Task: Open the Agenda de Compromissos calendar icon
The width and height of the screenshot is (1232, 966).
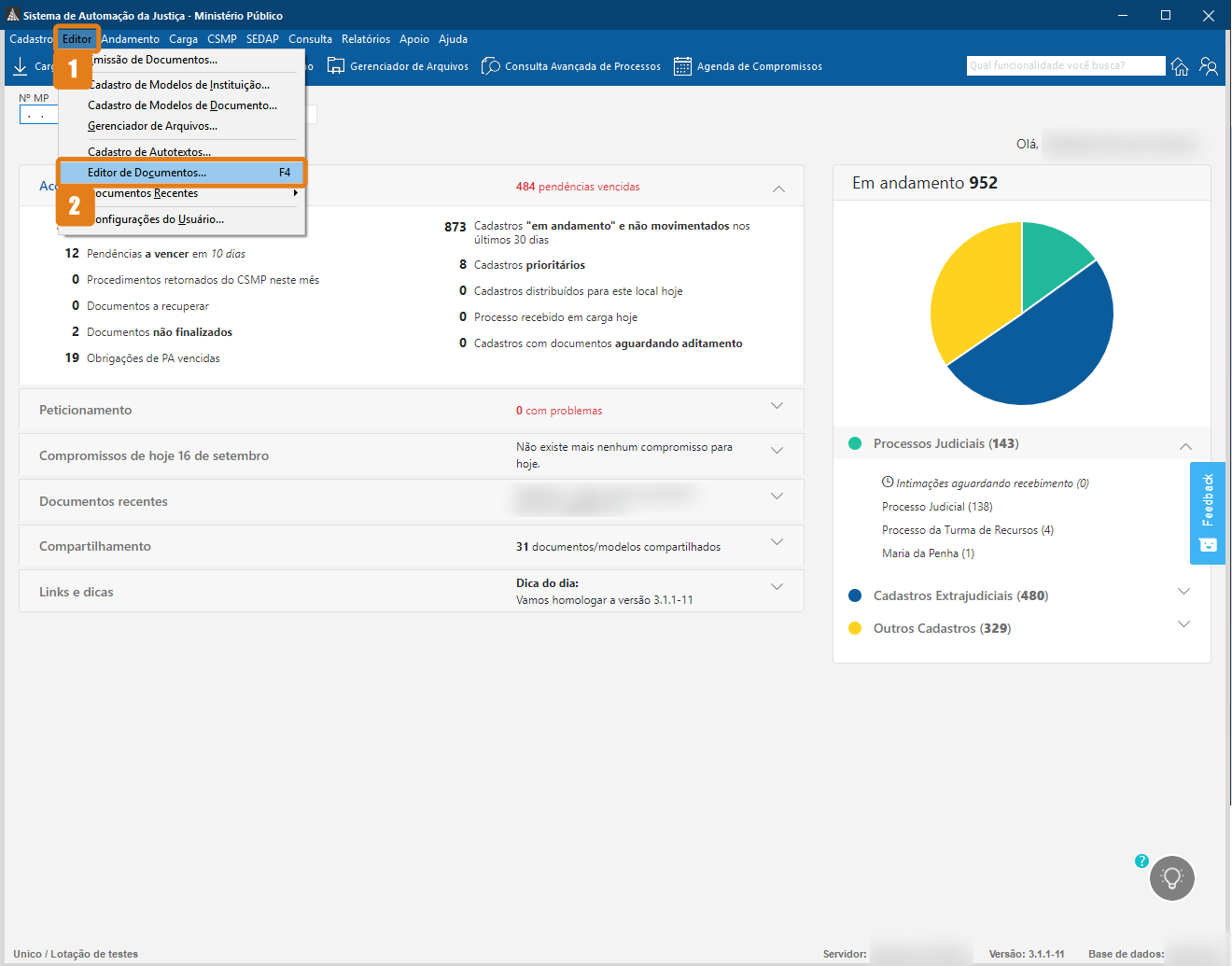Action: 683,66
